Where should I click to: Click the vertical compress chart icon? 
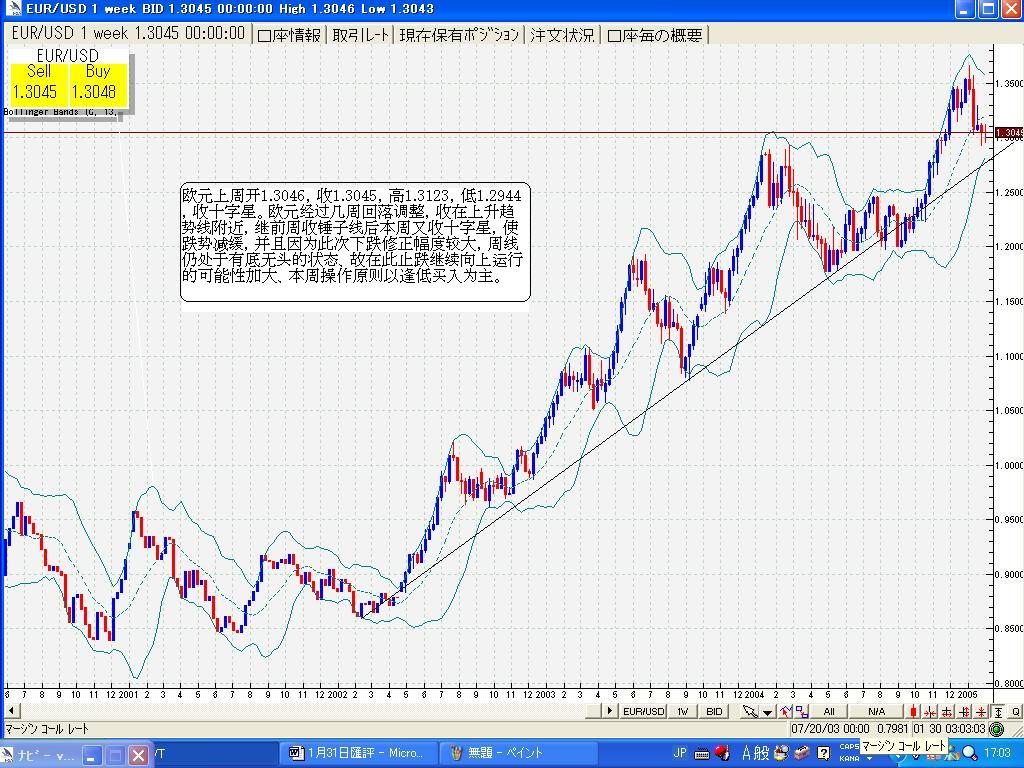[x=964, y=711]
